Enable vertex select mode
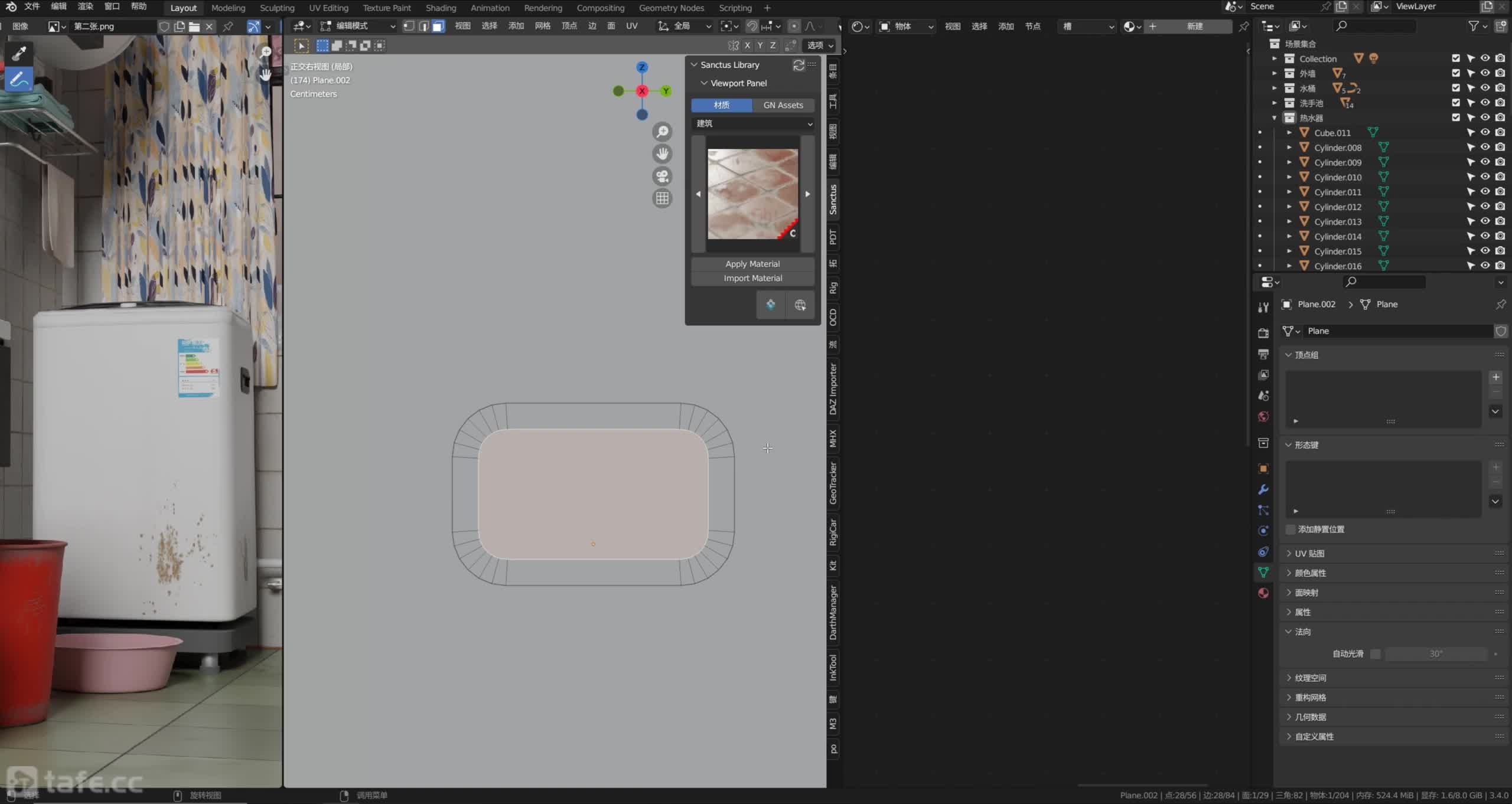The image size is (1512, 804). tap(409, 26)
